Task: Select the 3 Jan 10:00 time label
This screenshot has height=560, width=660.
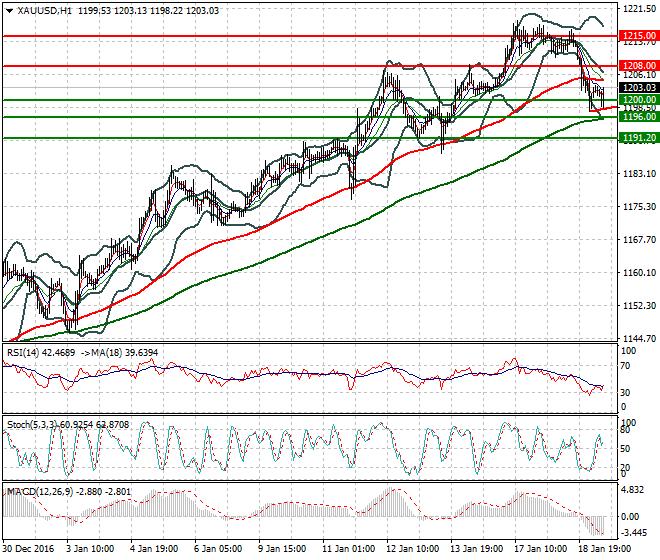Action: [90, 549]
